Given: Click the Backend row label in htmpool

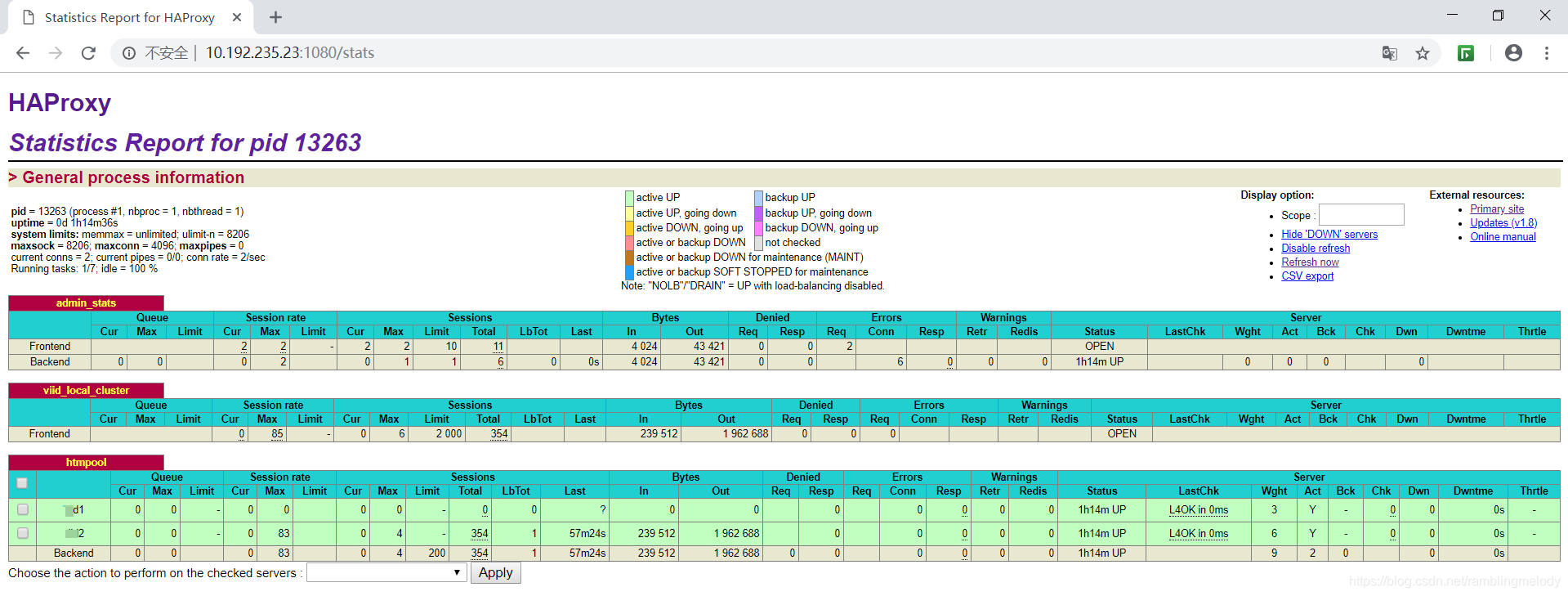Looking at the screenshot, I should pyautogui.click(x=74, y=553).
